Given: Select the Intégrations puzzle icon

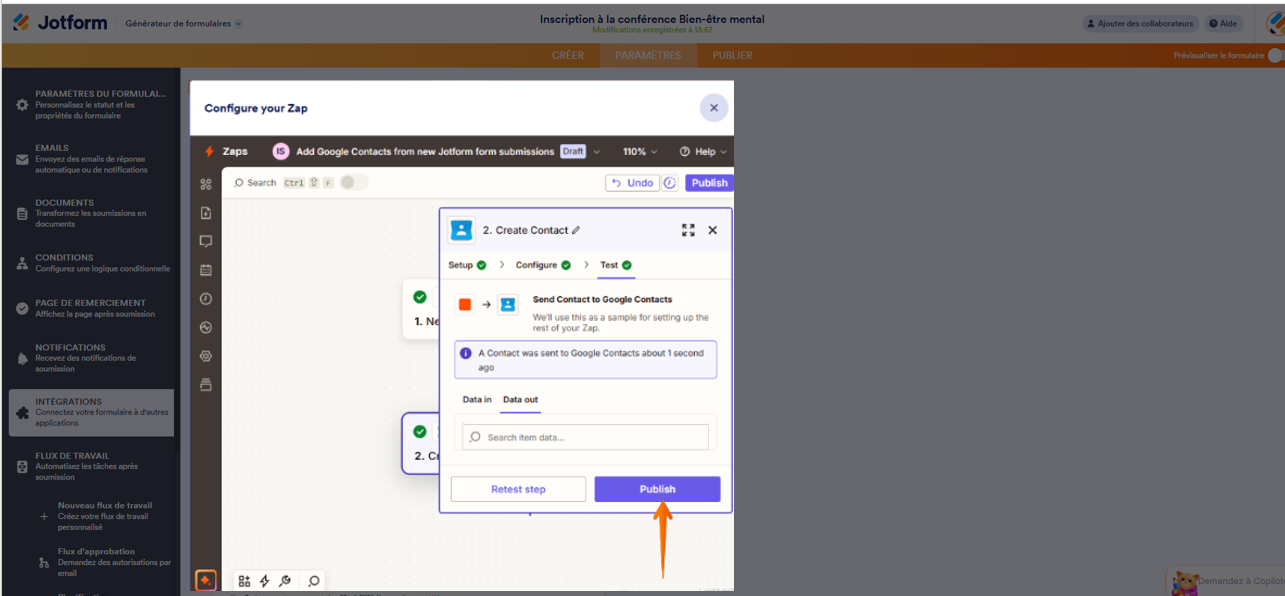Looking at the screenshot, I should tap(22, 412).
